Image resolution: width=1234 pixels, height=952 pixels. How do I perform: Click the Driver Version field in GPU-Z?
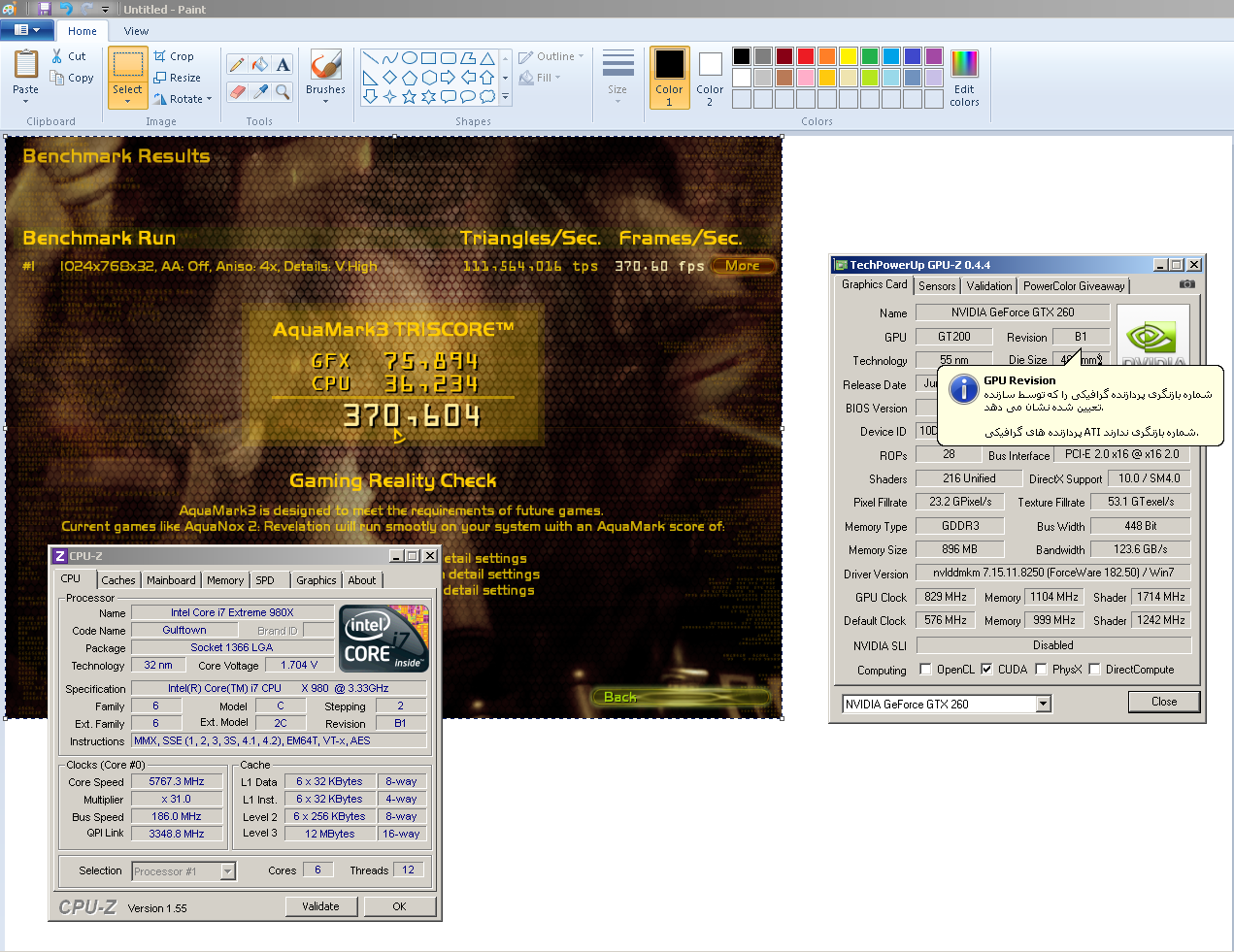[x=1053, y=573]
